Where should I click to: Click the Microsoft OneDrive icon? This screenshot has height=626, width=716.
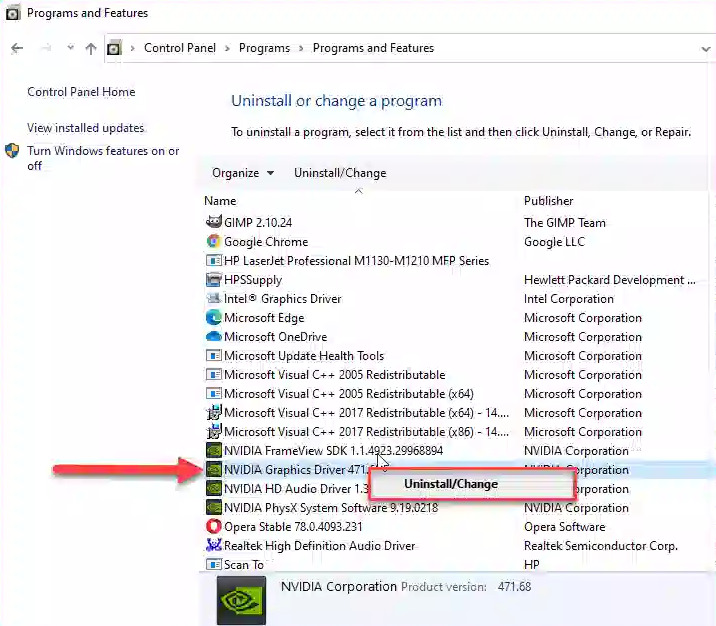pyautogui.click(x=213, y=337)
